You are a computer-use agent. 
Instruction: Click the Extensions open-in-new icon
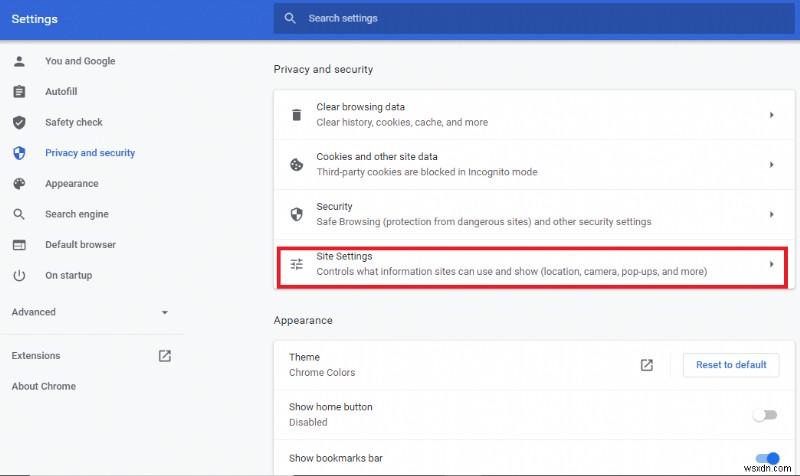pyautogui.click(x=165, y=356)
